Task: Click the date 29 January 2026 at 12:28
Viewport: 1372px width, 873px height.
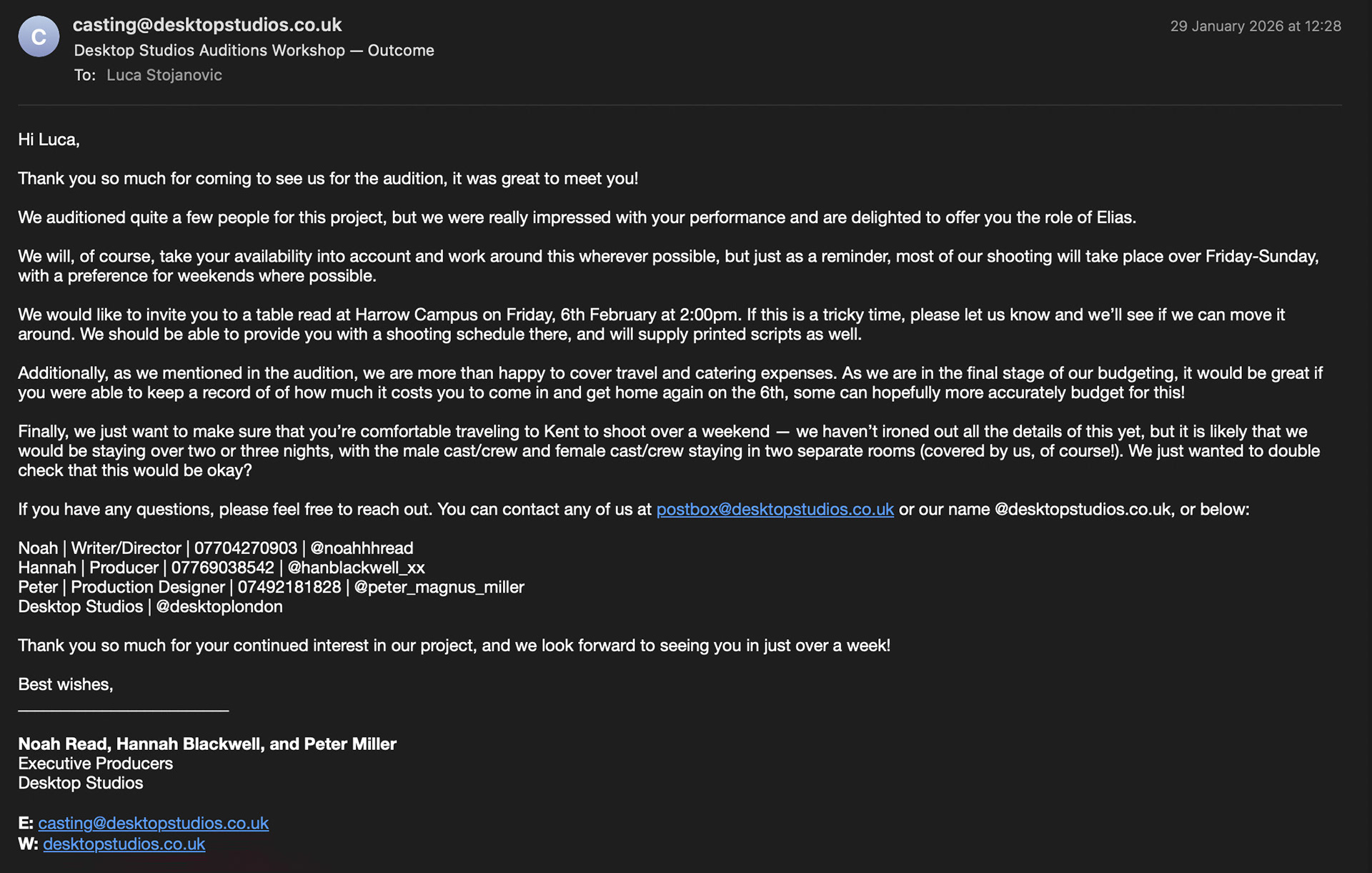Action: tap(1256, 26)
